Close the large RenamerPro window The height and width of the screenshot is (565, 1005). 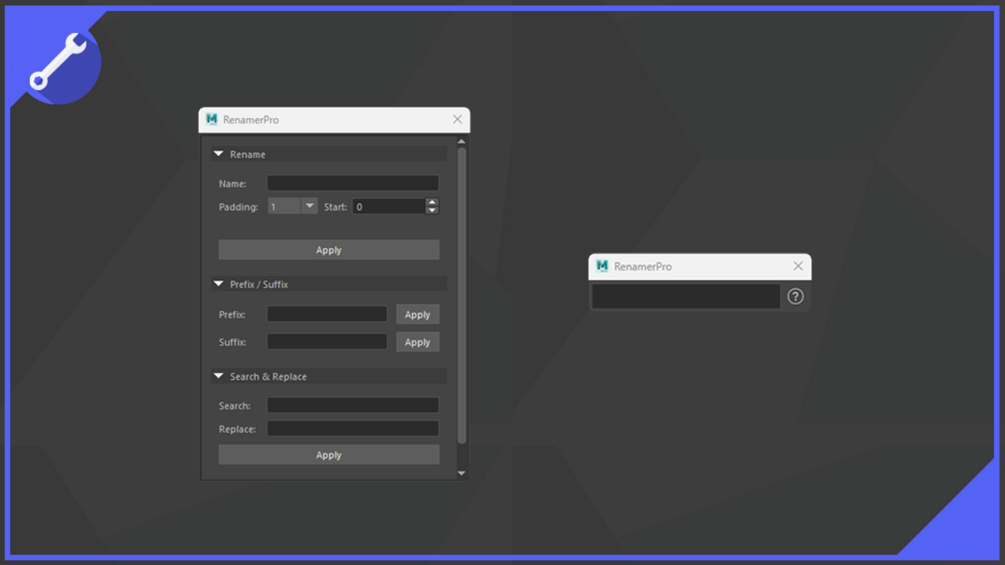coord(457,119)
